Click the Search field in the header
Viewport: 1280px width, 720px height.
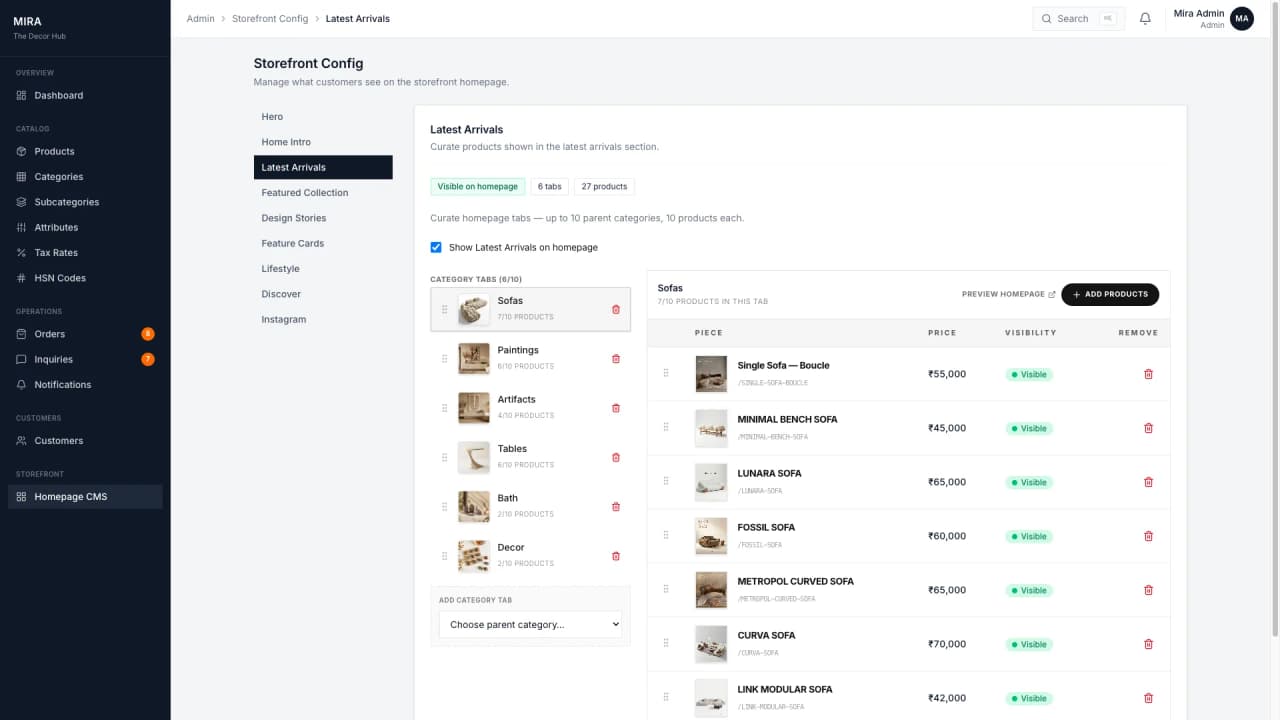(1078, 18)
